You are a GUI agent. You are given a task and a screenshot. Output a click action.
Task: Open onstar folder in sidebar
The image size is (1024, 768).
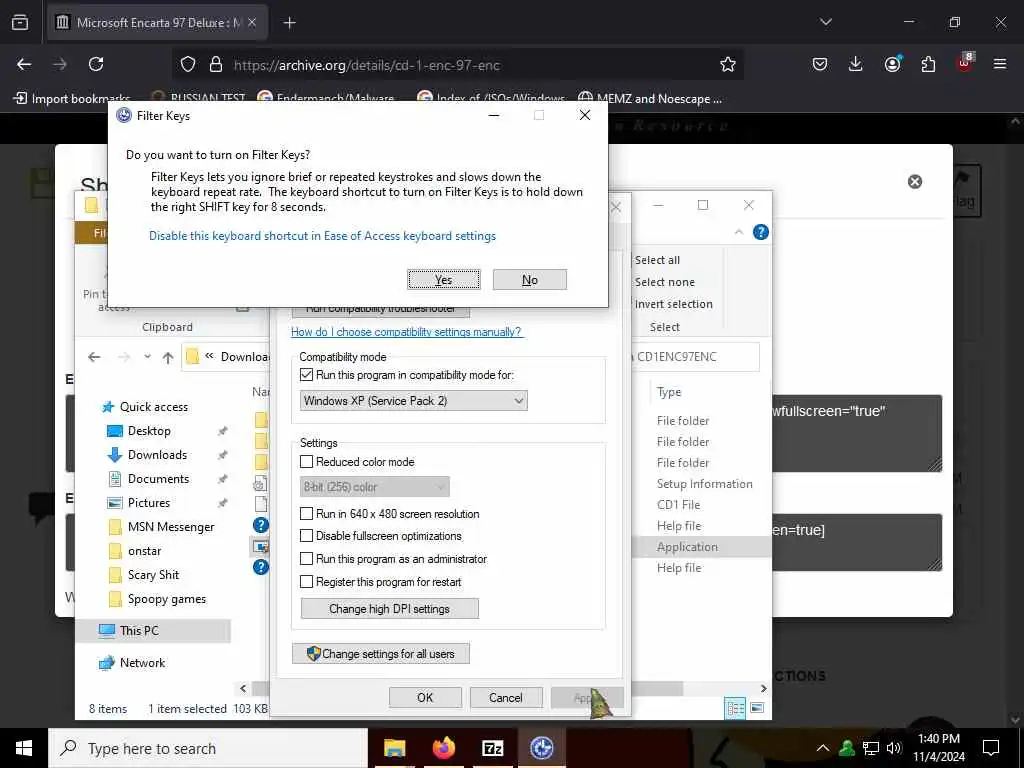point(144,551)
